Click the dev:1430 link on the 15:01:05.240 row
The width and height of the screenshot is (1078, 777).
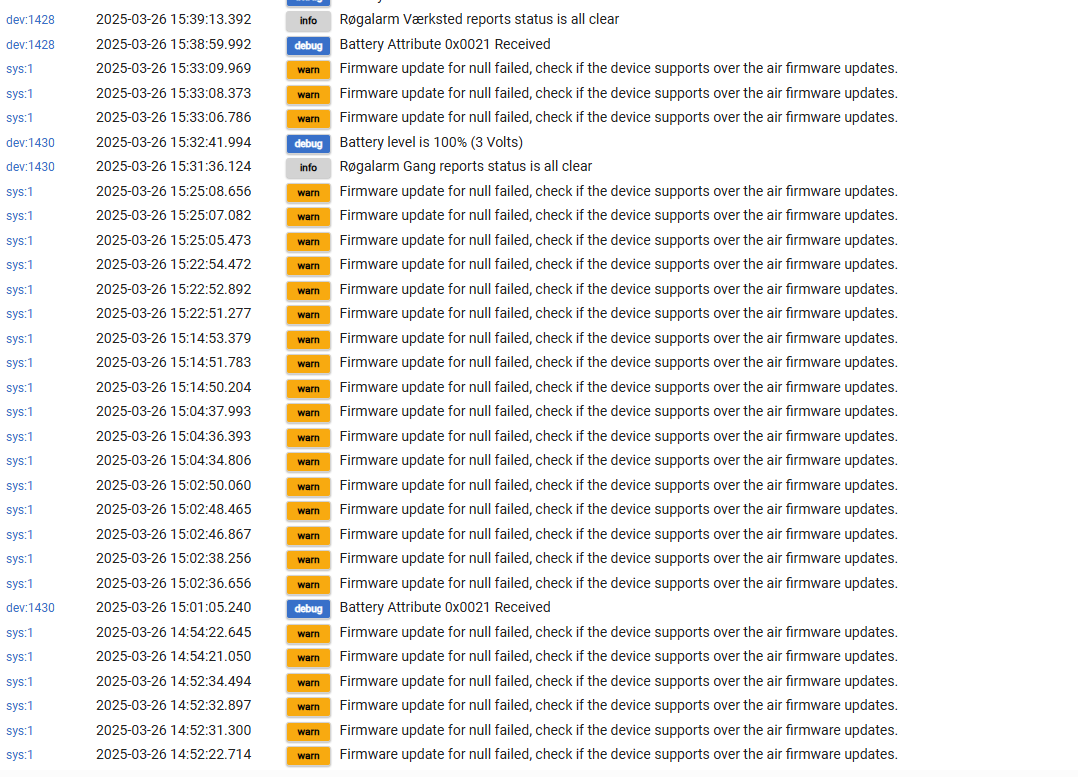click(30, 608)
